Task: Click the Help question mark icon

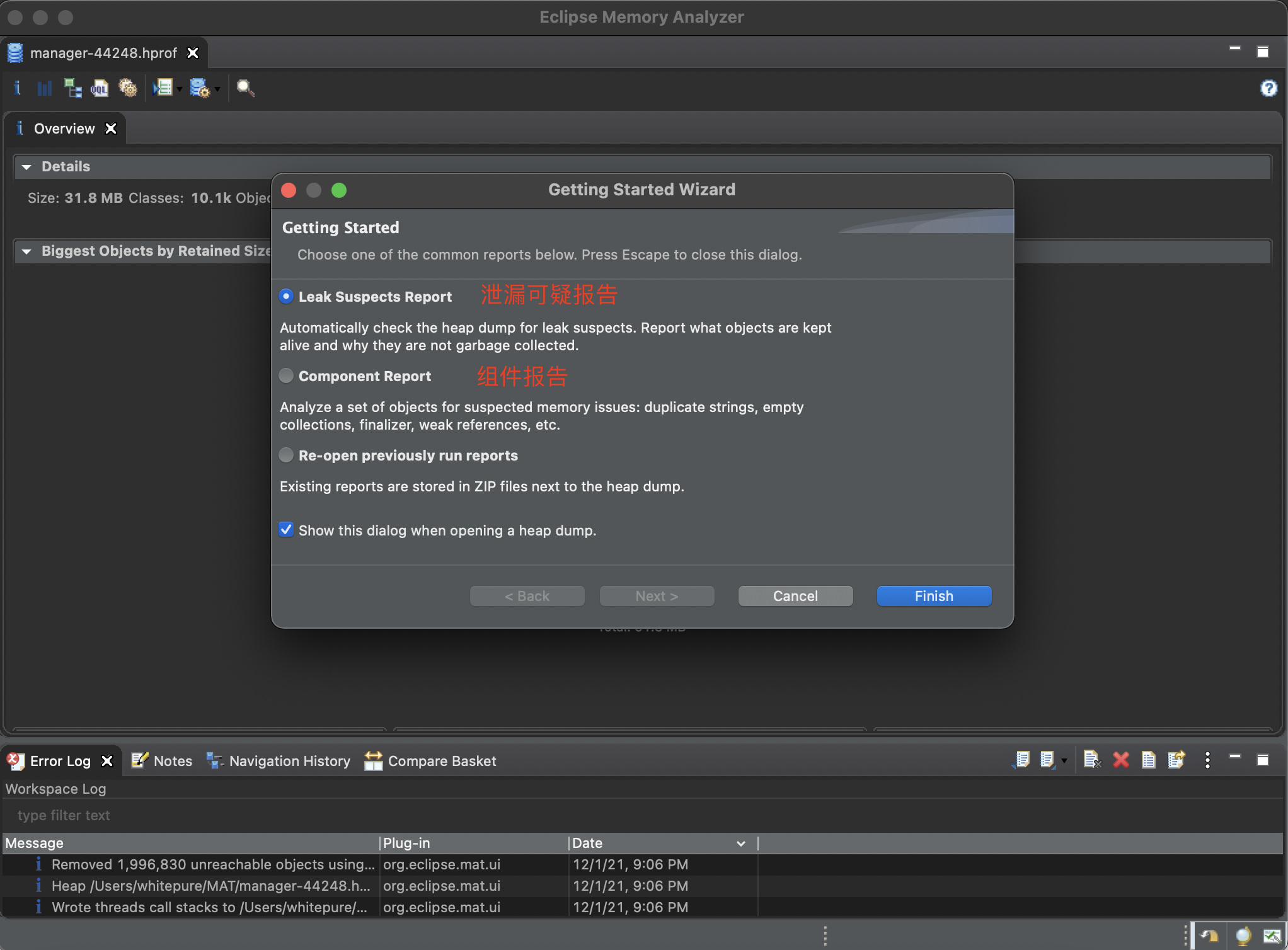Action: [x=1268, y=88]
